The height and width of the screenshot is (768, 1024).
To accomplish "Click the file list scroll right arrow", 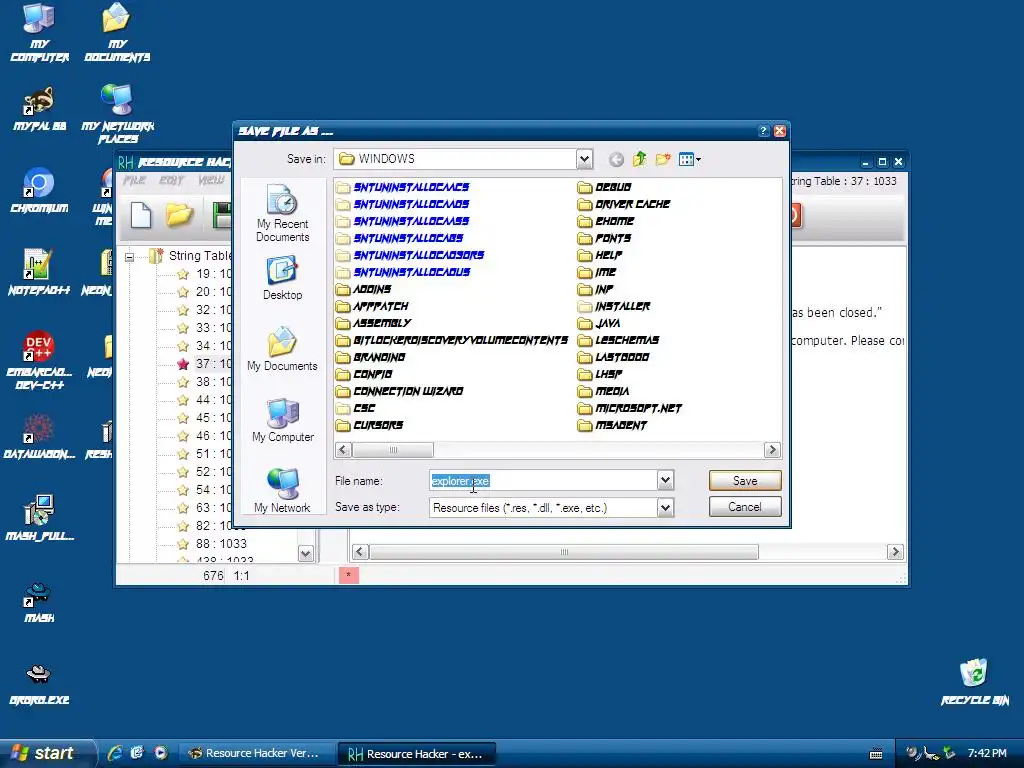I will [x=772, y=450].
